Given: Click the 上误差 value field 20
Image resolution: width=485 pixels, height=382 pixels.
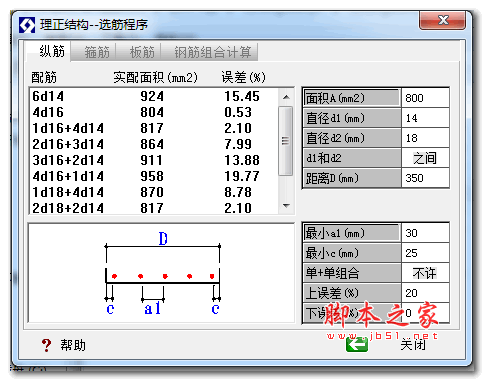Looking at the screenshot, I should pyautogui.click(x=426, y=293).
